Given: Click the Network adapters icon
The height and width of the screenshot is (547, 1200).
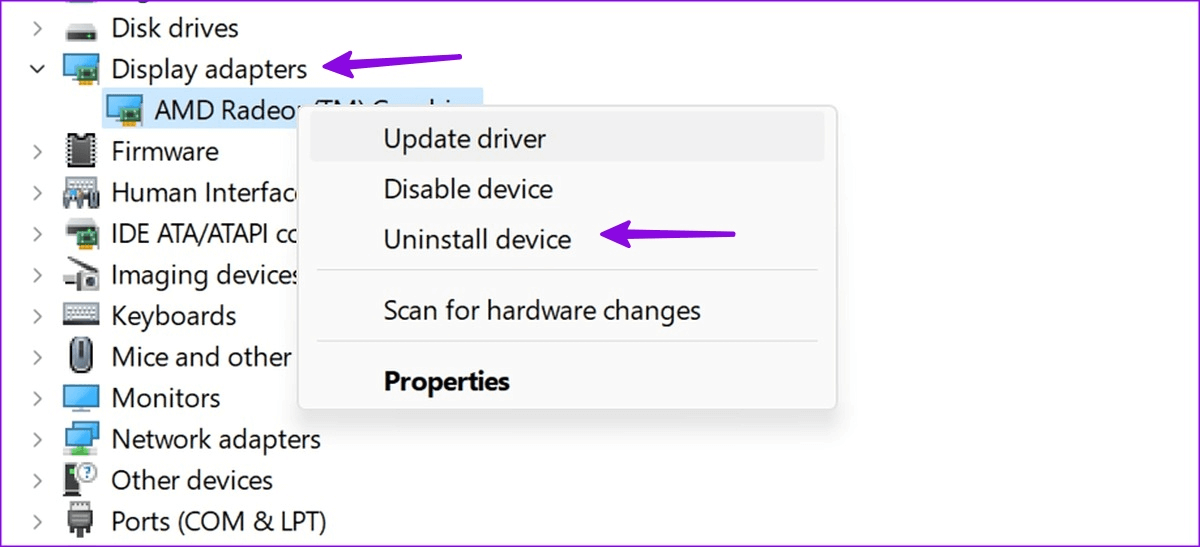Looking at the screenshot, I should point(81,439).
